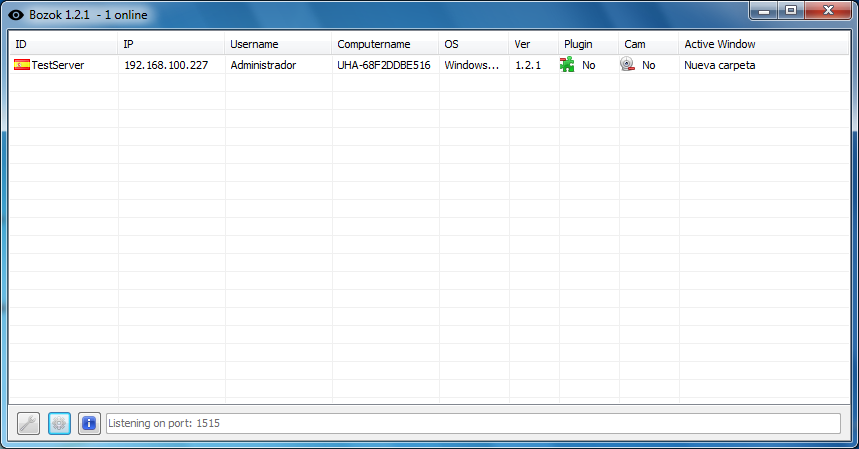859x449 pixels.
Task: Sort by the OS column header
Action: tap(474, 44)
